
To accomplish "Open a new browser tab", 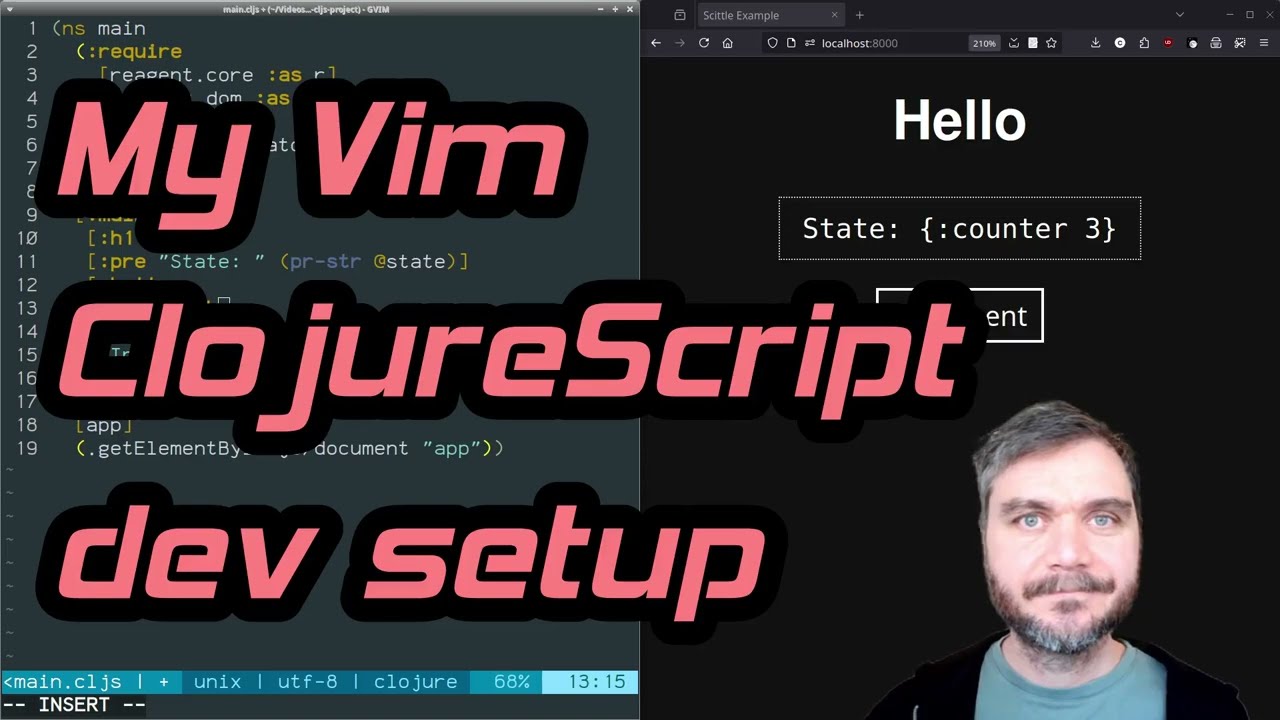I will pyautogui.click(x=859, y=15).
